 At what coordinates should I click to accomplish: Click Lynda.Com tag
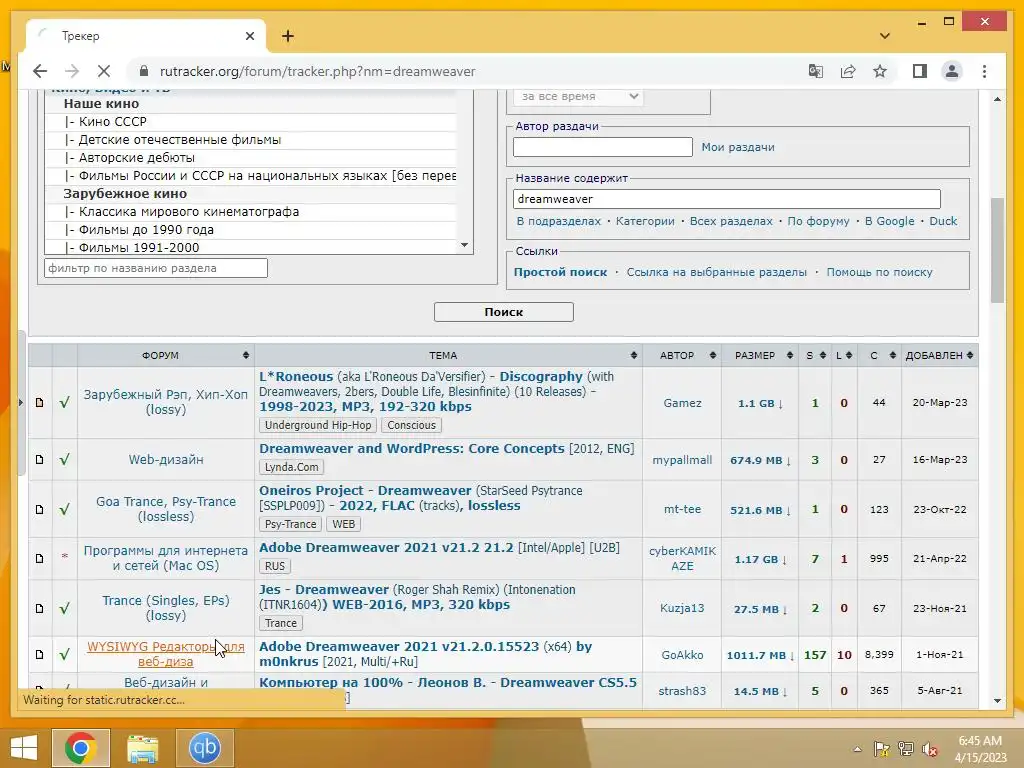pyautogui.click(x=291, y=467)
